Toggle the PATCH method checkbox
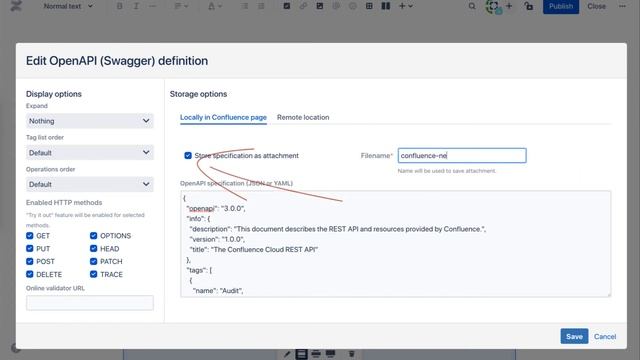640x360 pixels. point(93,261)
